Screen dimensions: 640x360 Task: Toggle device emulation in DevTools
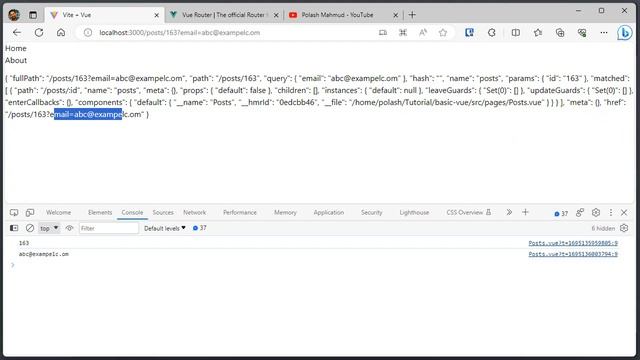[30, 213]
